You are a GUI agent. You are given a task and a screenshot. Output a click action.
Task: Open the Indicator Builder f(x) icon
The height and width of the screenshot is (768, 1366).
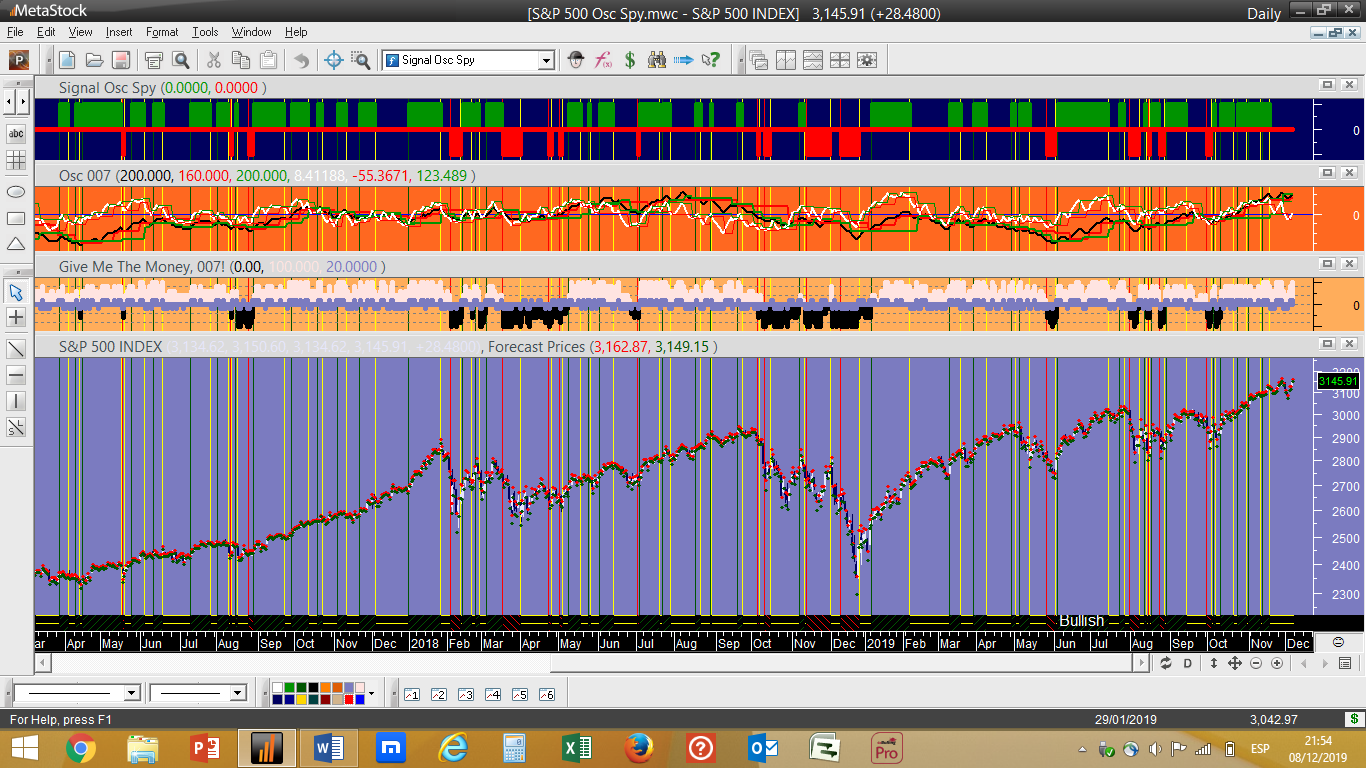coord(603,60)
